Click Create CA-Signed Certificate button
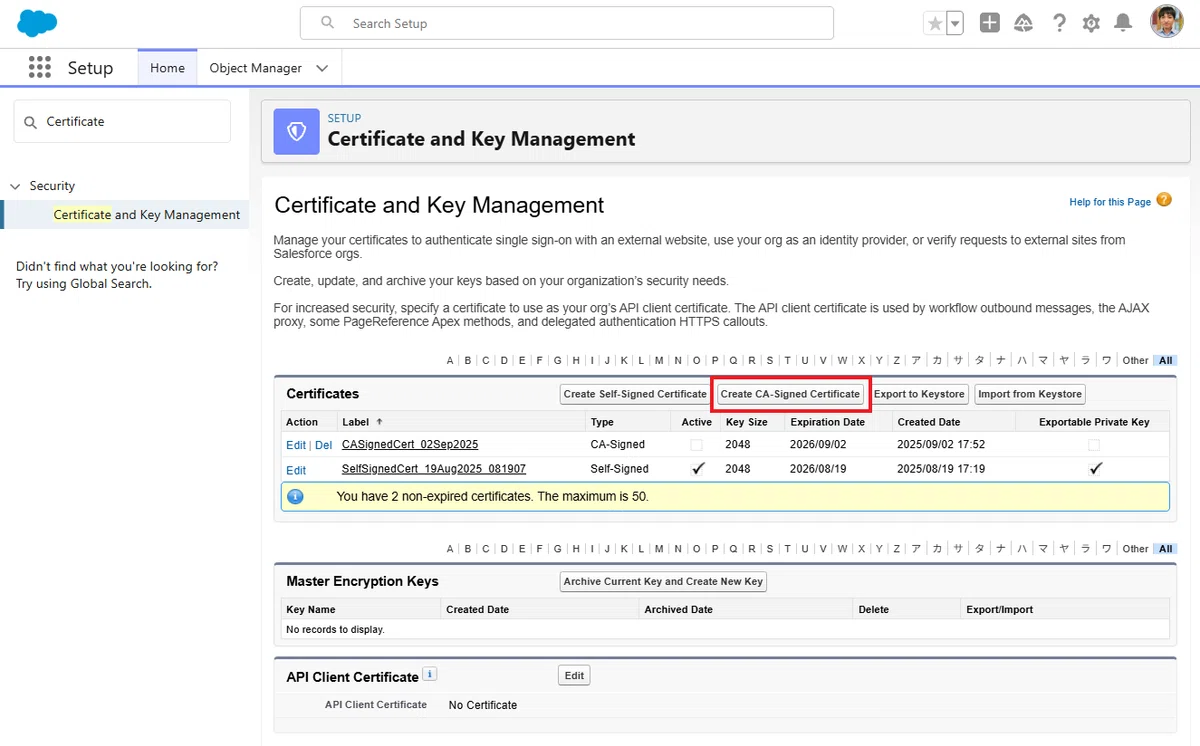 791,394
